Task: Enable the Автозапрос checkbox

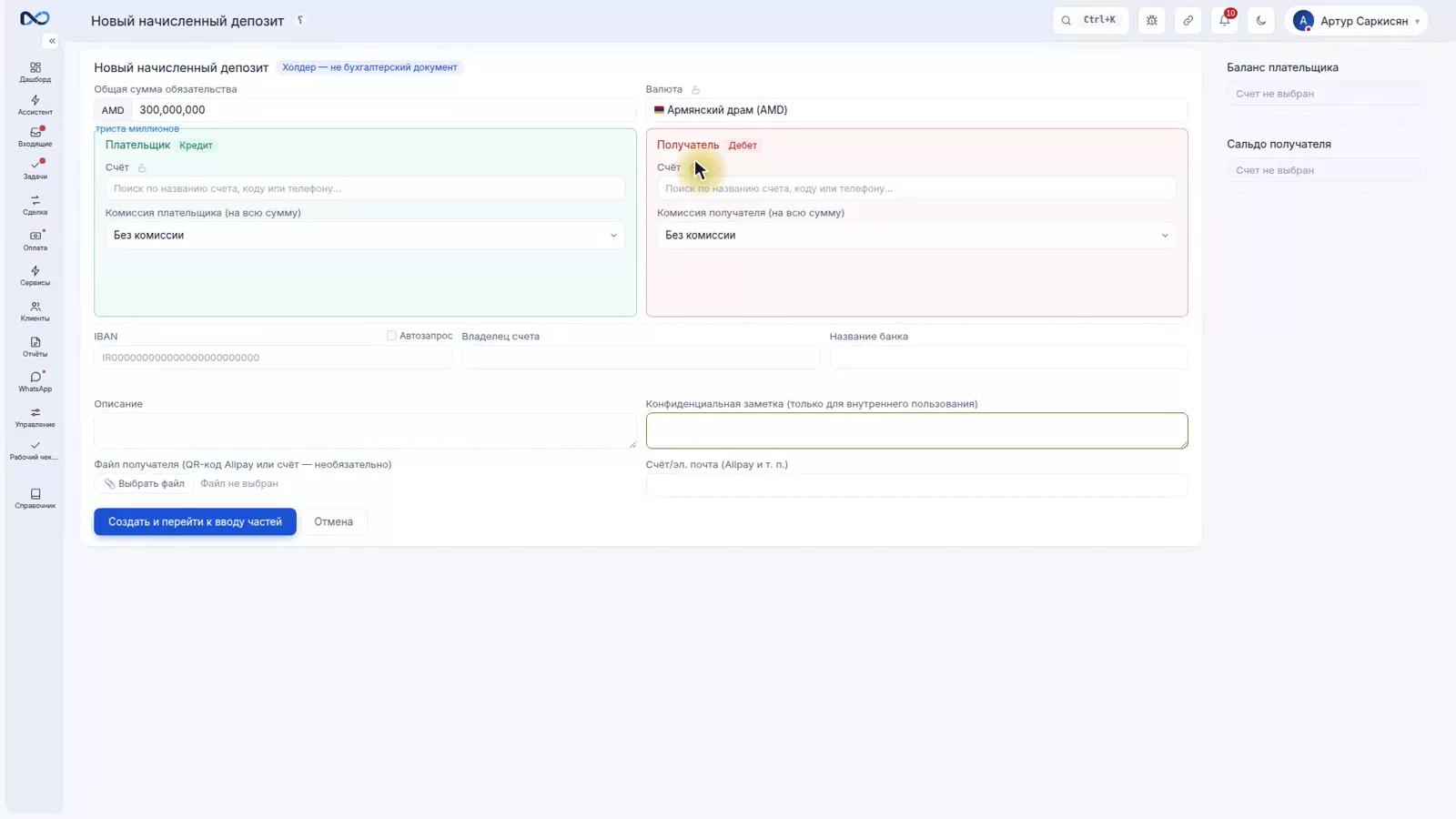Action: (x=391, y=336)
